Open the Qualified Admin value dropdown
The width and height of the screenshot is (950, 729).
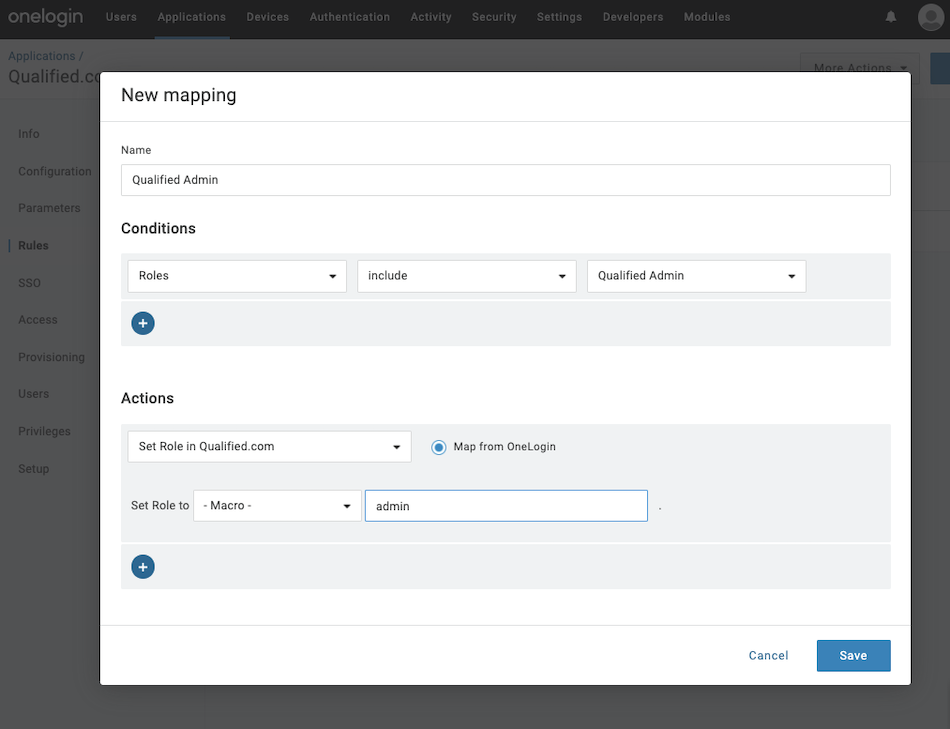696,276
